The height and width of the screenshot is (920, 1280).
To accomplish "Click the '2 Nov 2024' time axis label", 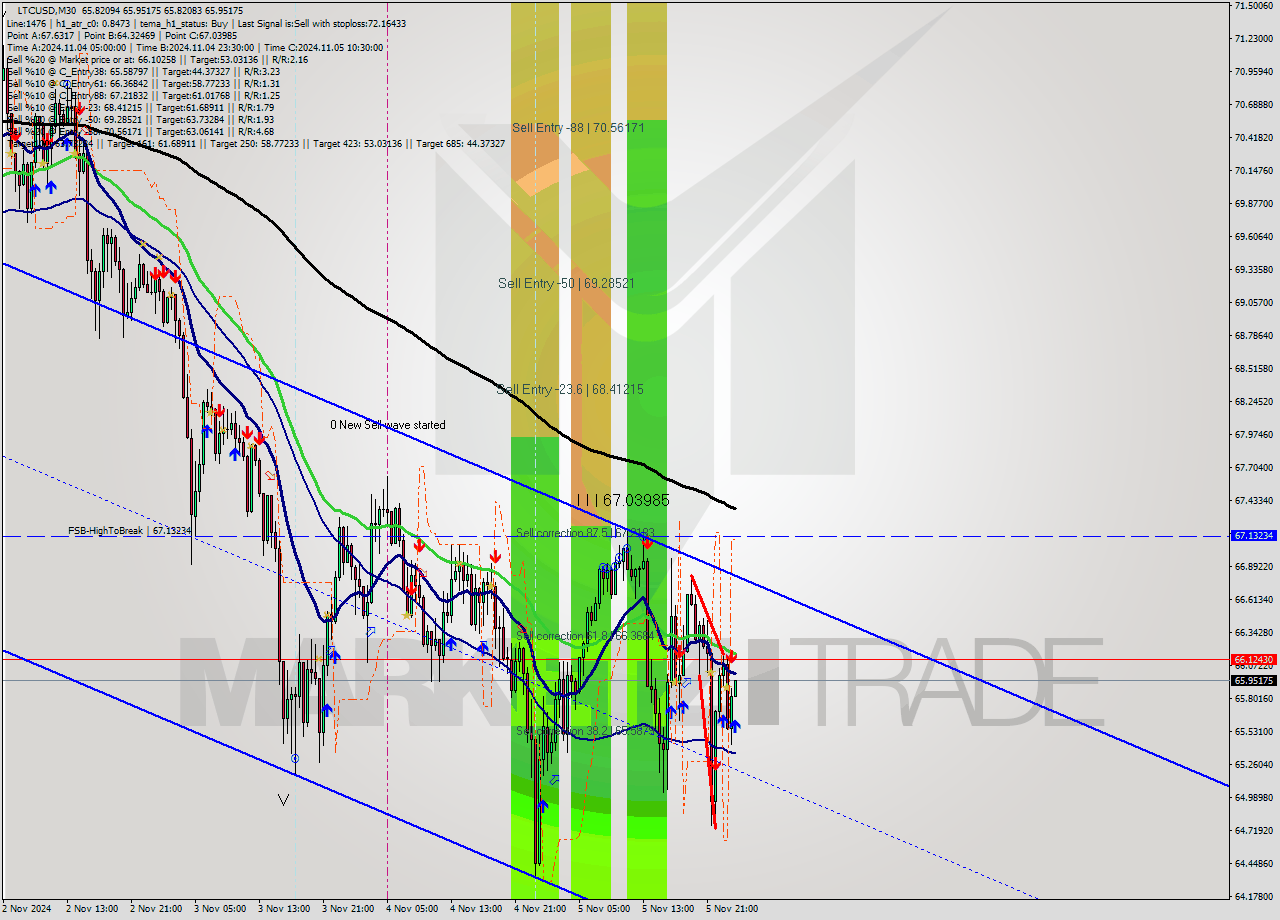I will coord(26,909).
